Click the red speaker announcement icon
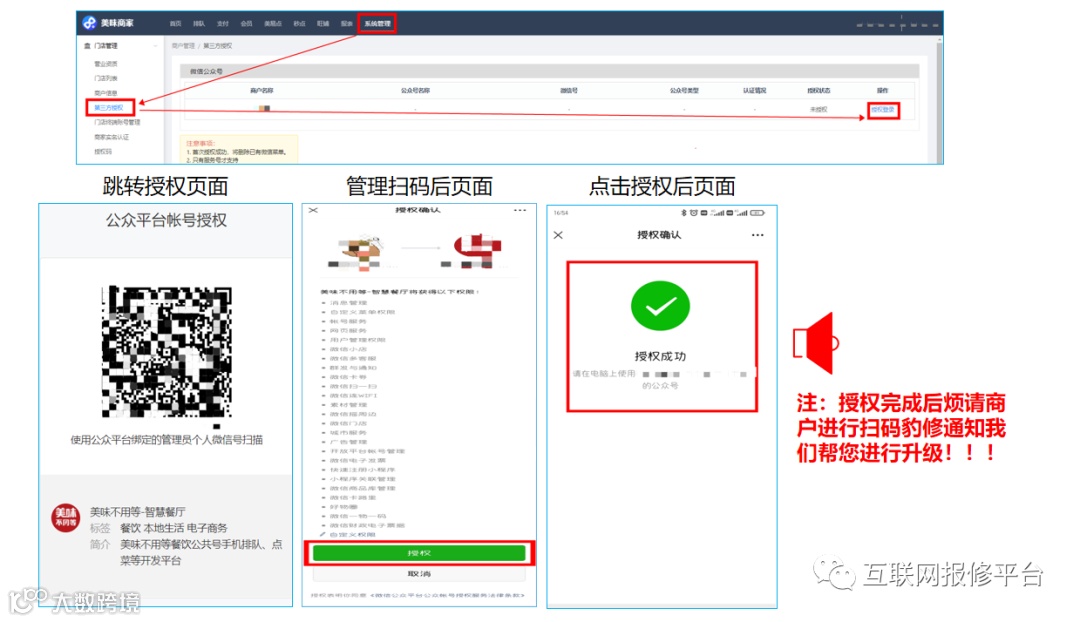 pos(816,343)
